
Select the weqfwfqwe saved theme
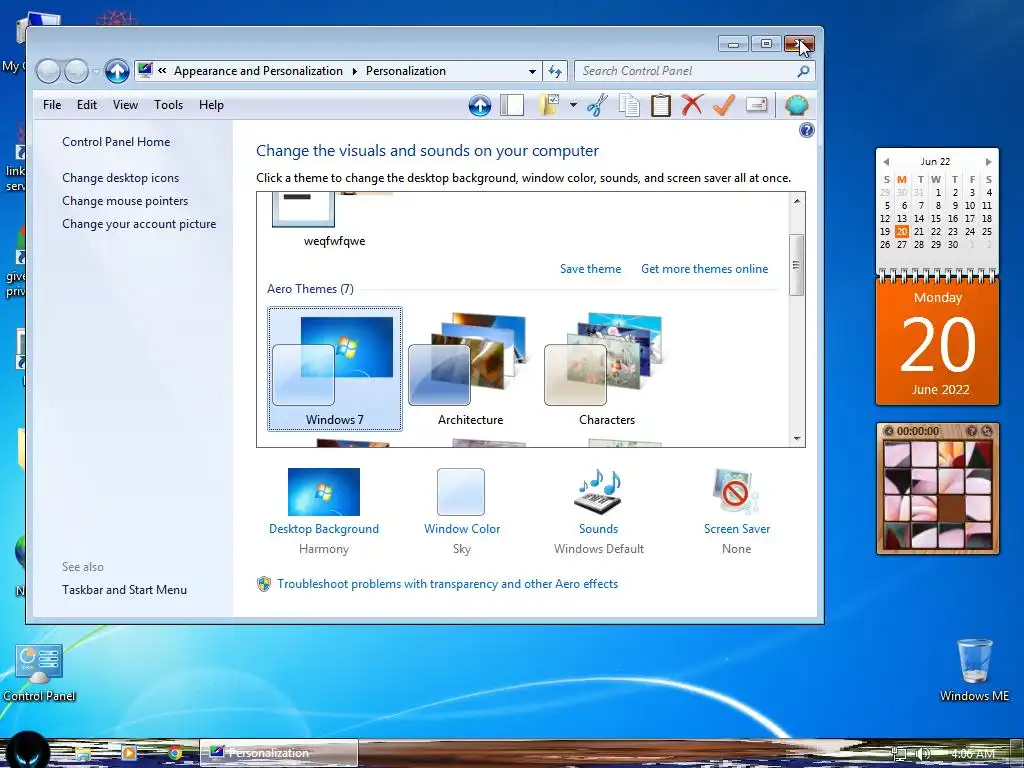click(334, 222)
